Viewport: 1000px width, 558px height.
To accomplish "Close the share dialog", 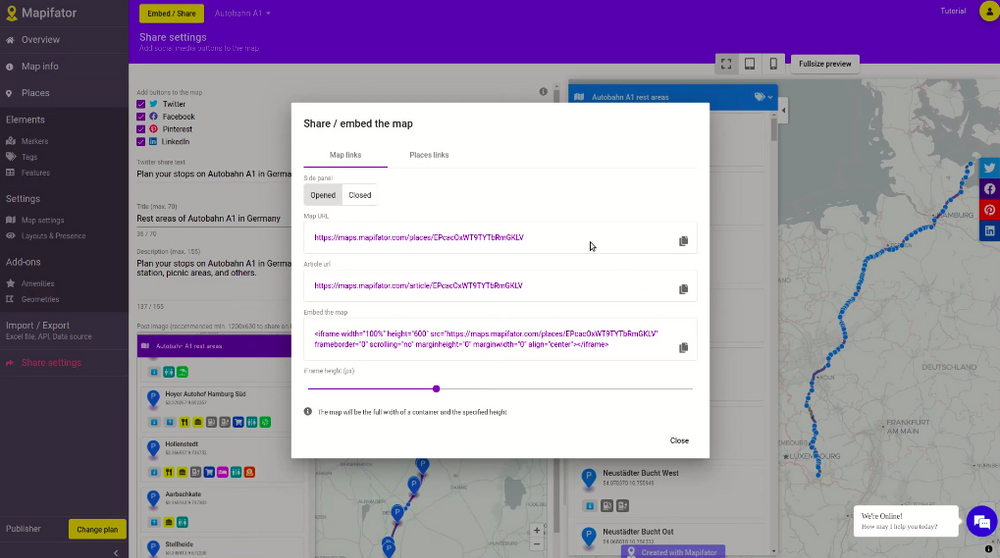I will pos(679,440).
